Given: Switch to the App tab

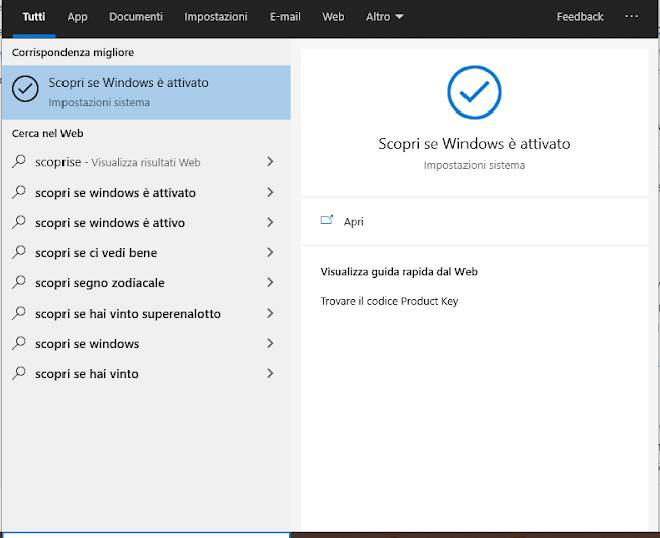Looking at the screenshot, I should click(x=77, y=17).
